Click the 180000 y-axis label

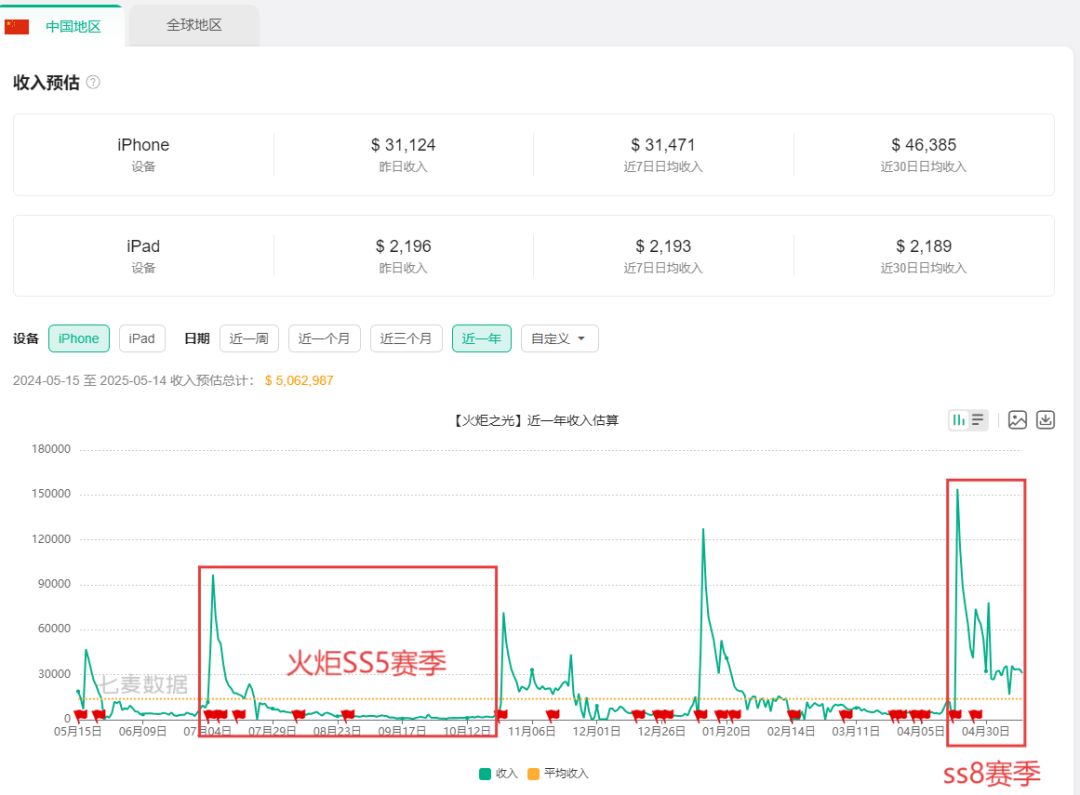[51, 448]
